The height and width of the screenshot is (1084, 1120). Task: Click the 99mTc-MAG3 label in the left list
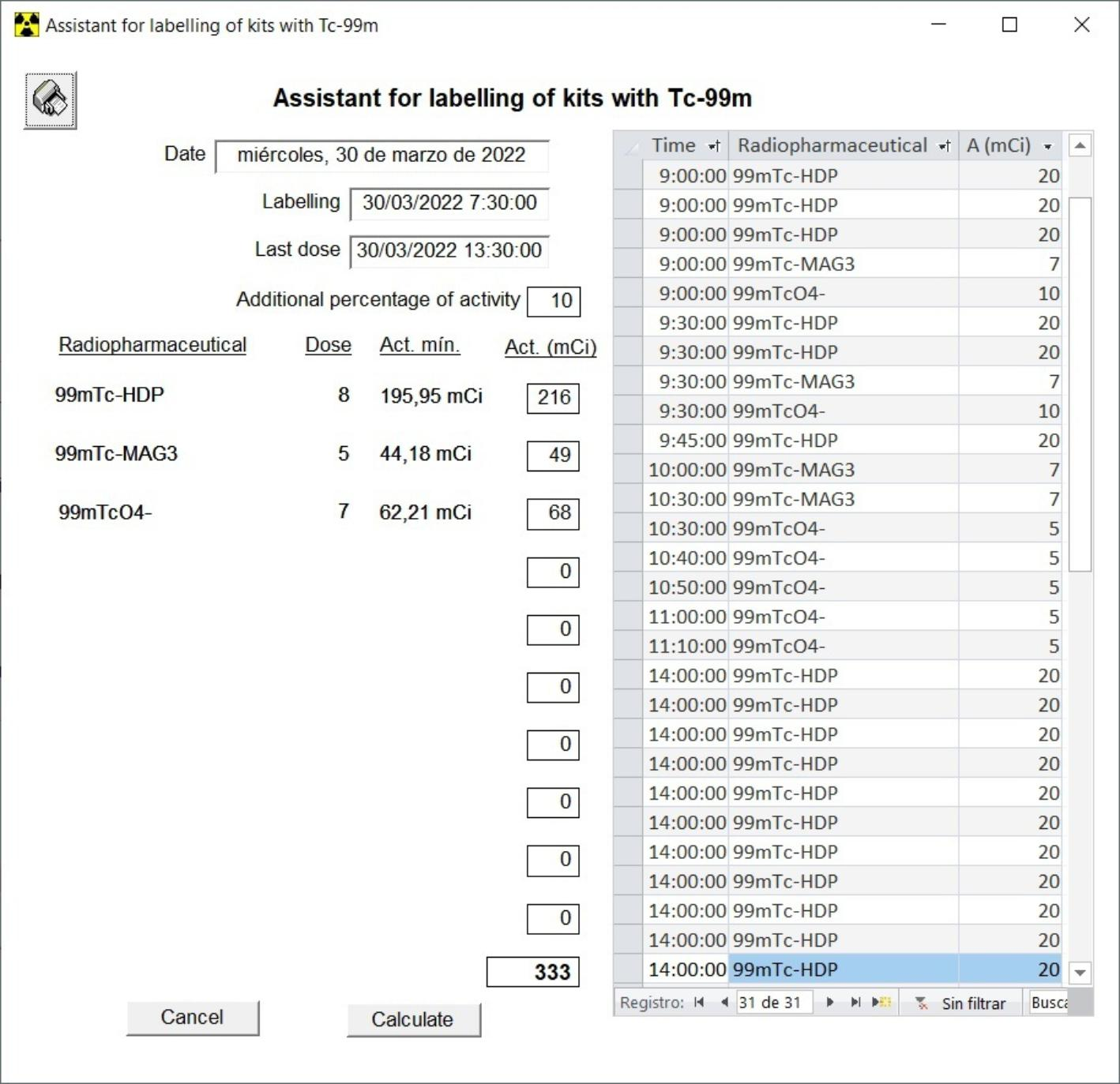(116, 454)
